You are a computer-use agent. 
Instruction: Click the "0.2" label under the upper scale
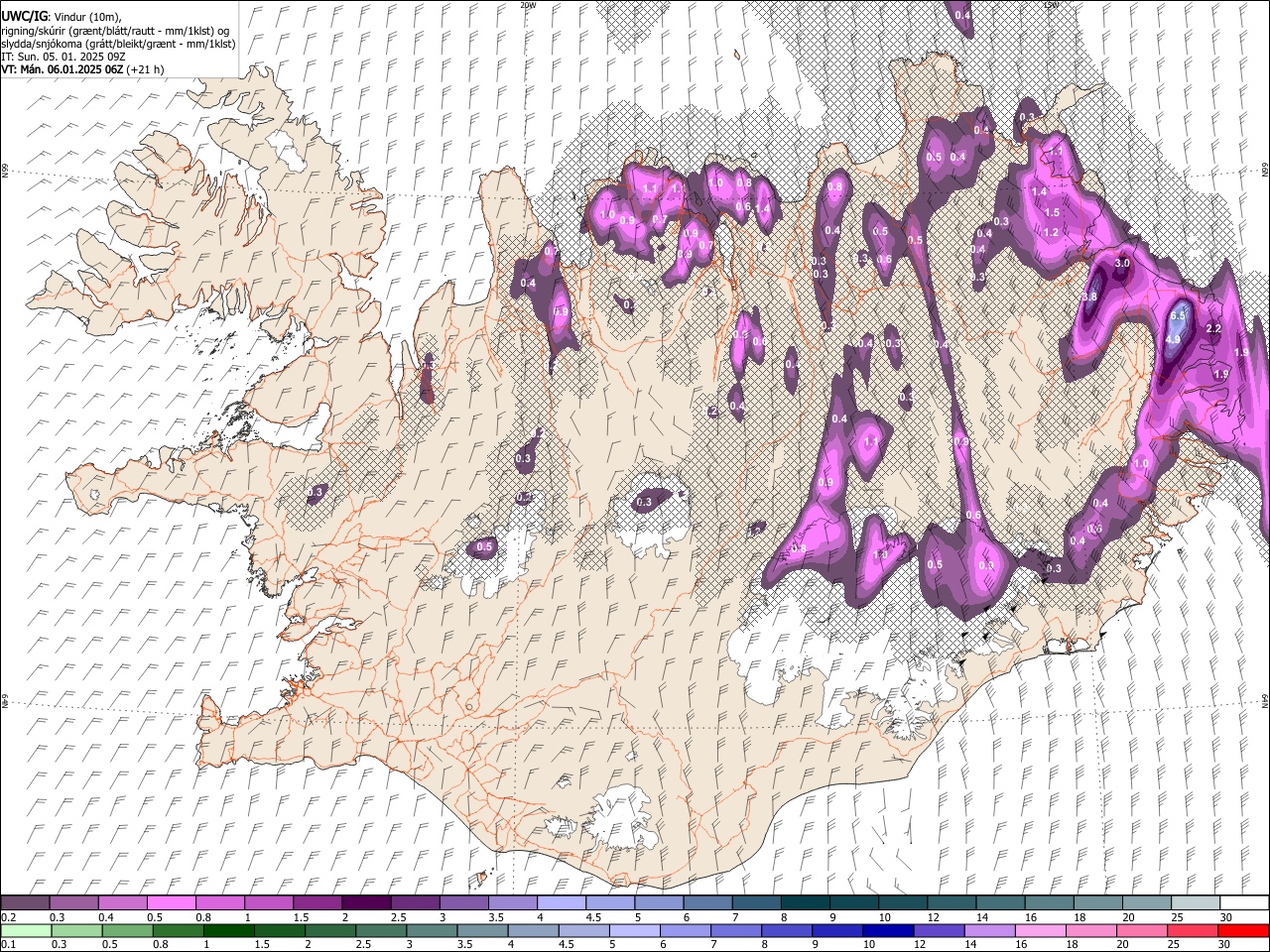point(8,917)
